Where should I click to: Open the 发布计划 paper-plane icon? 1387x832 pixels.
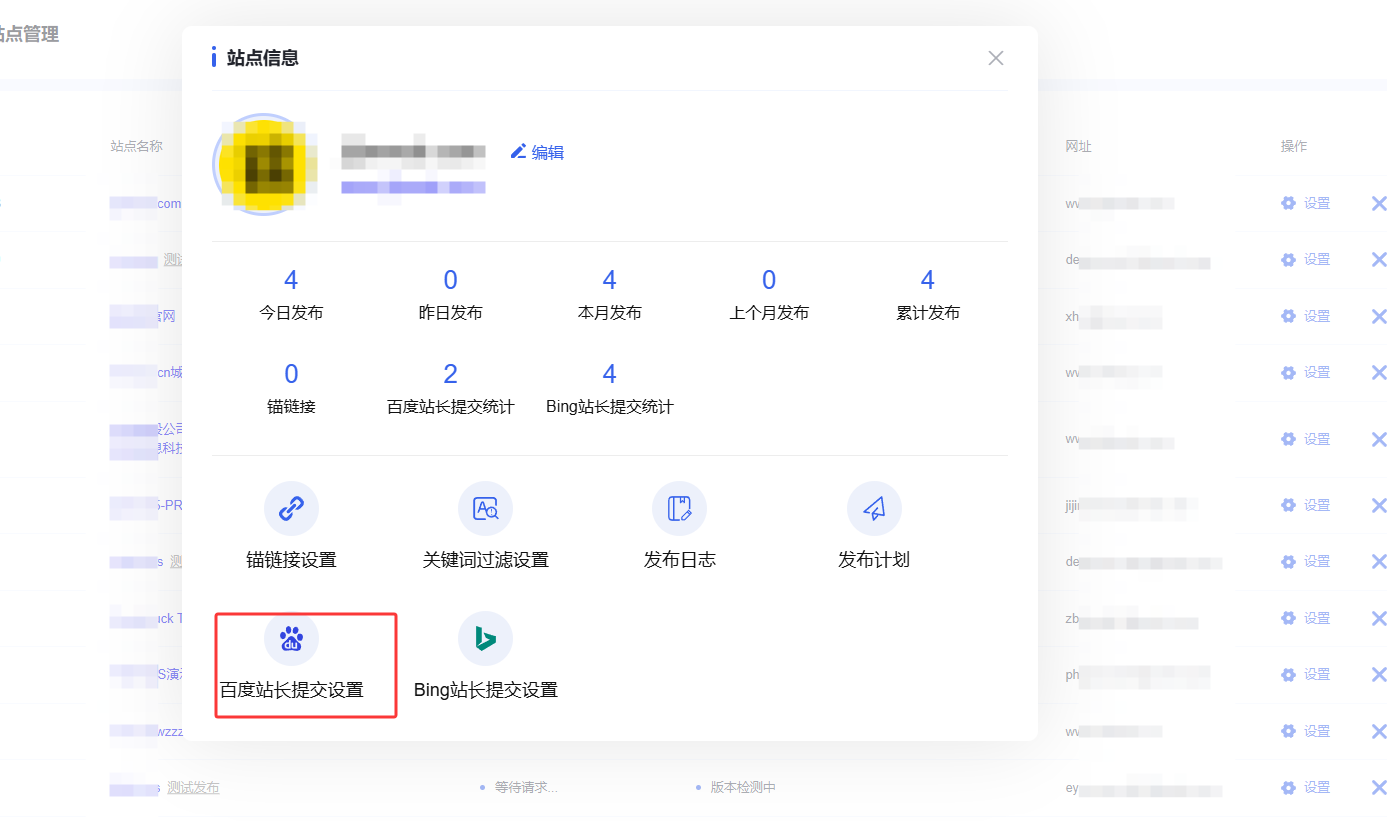[x=874, y=509]
